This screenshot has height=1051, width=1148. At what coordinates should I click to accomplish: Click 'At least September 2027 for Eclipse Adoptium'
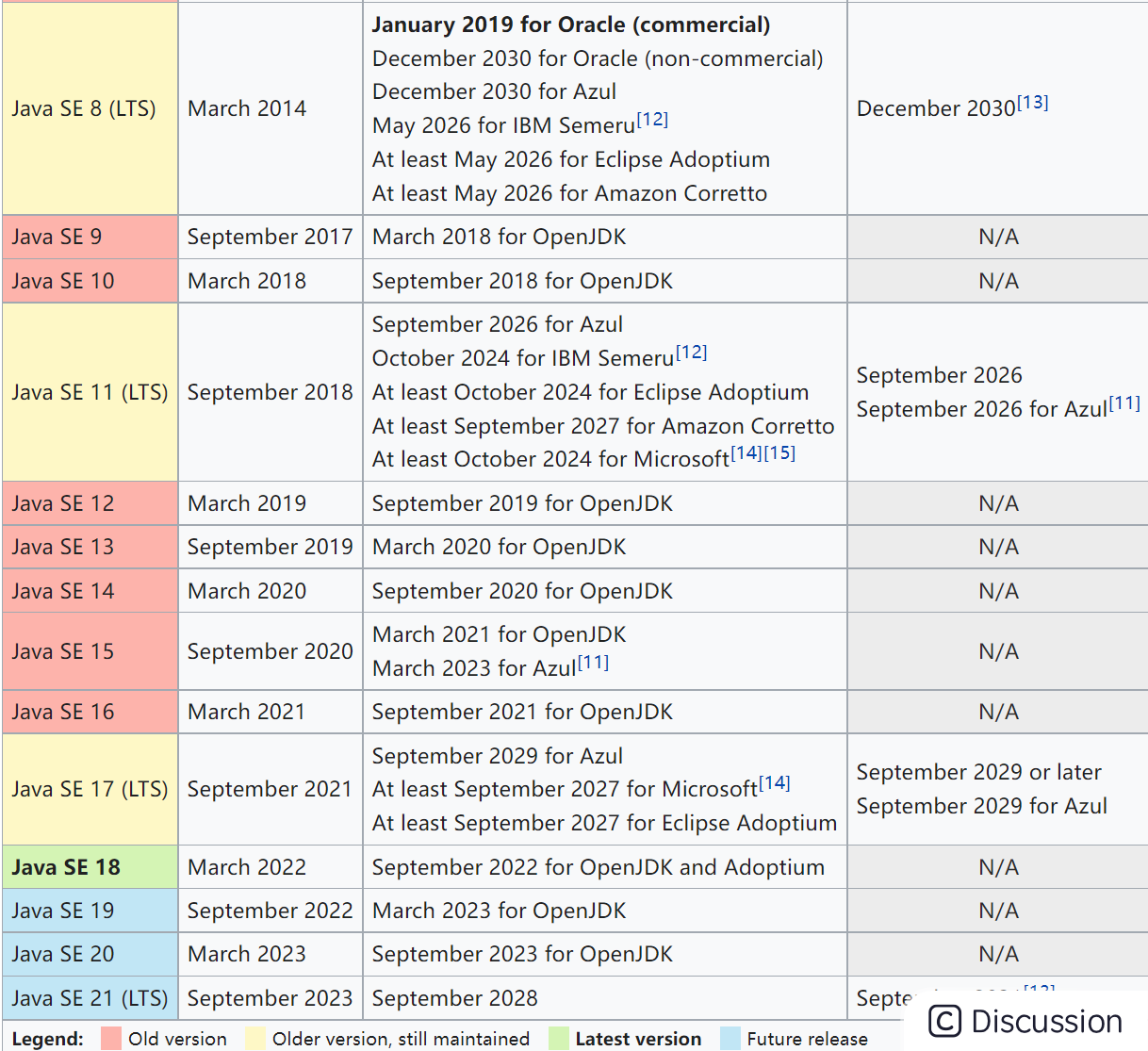click(x=604, y=823)
